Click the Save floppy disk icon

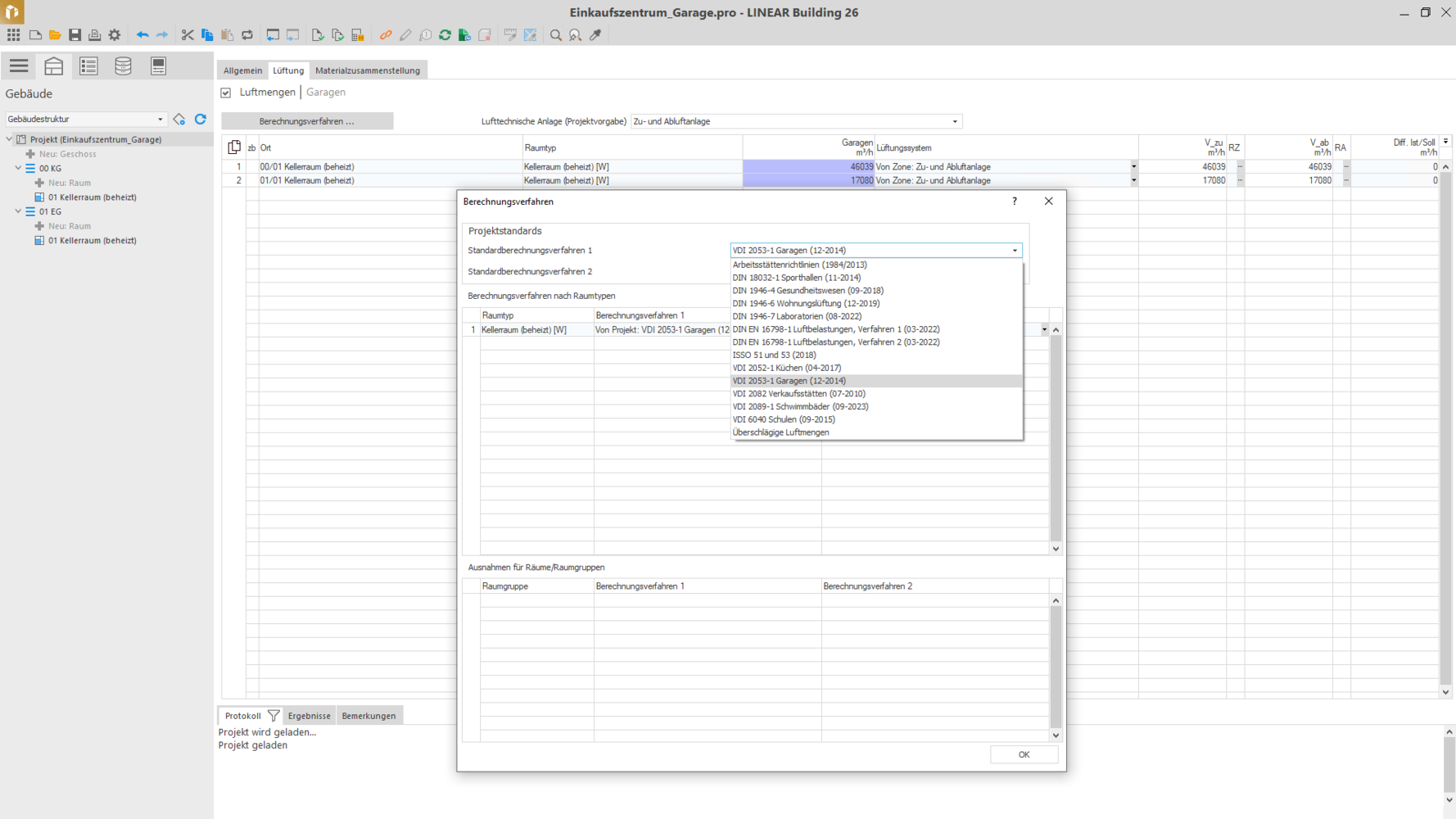point(75,35)
